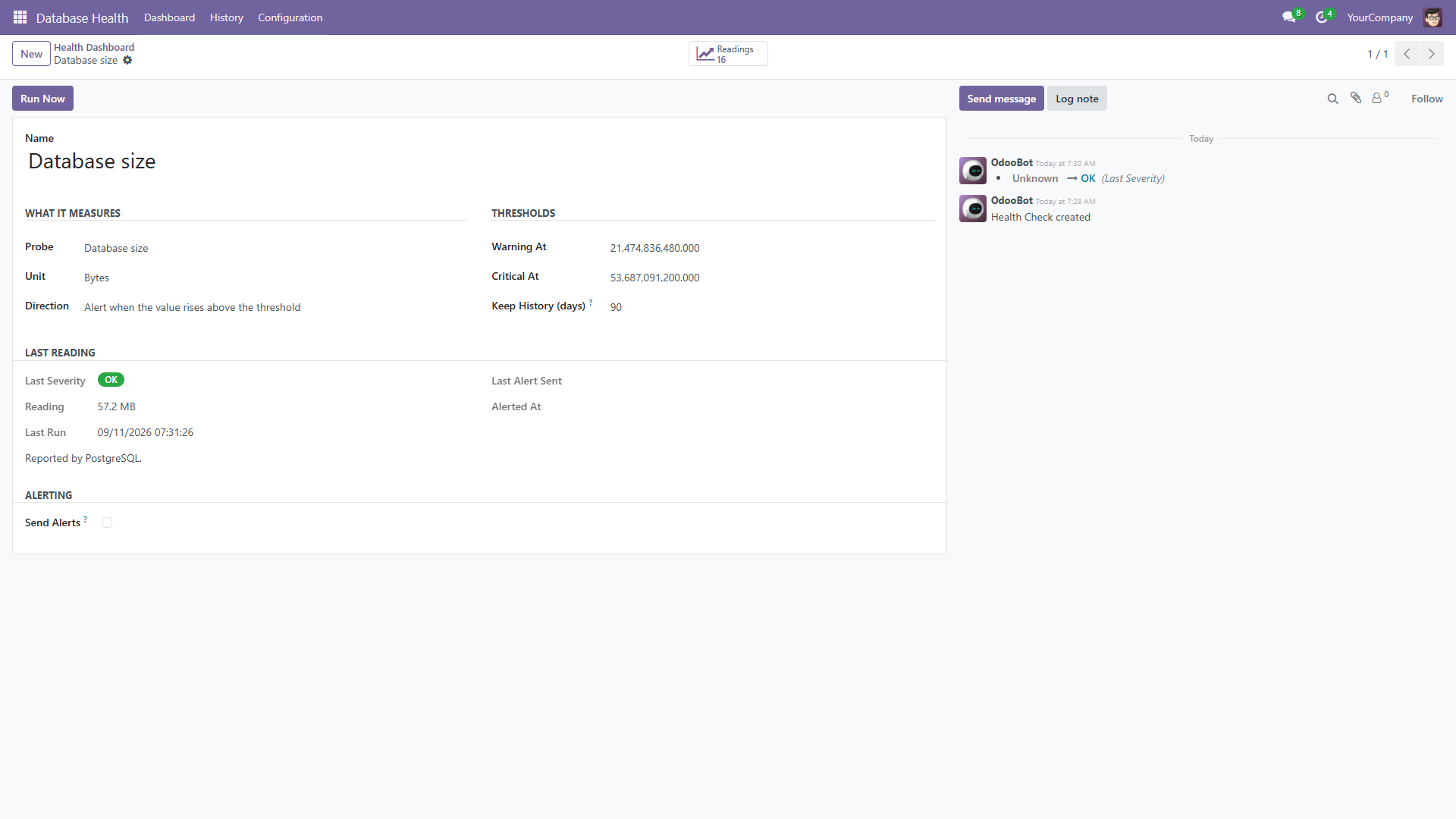Image resolution: width=1456 pixels, height=819 pixels.
Task: Click the 57.2 MB reading value
Action: 116,406
